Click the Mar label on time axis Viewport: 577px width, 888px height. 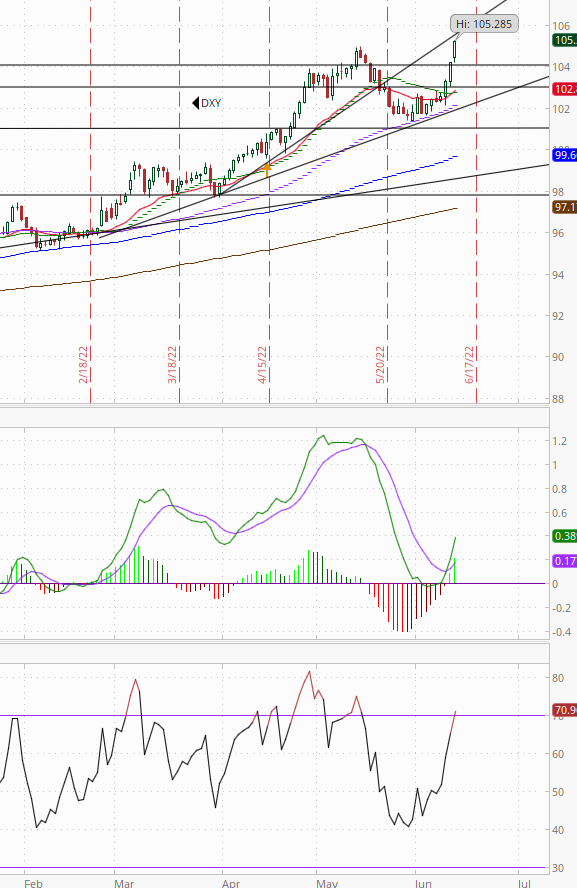124,883
